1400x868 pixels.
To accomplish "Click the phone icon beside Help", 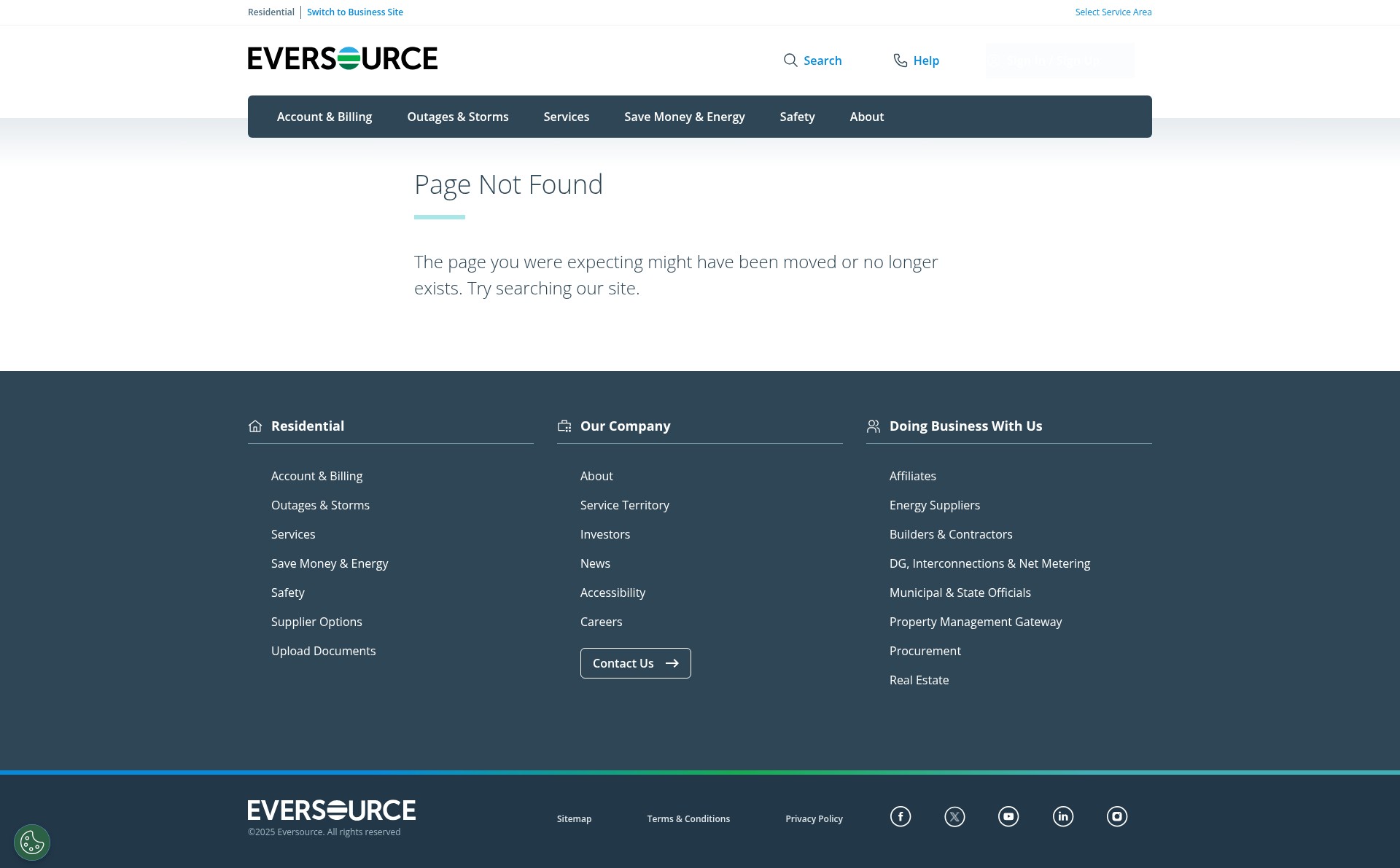I will tap(901, 60).
